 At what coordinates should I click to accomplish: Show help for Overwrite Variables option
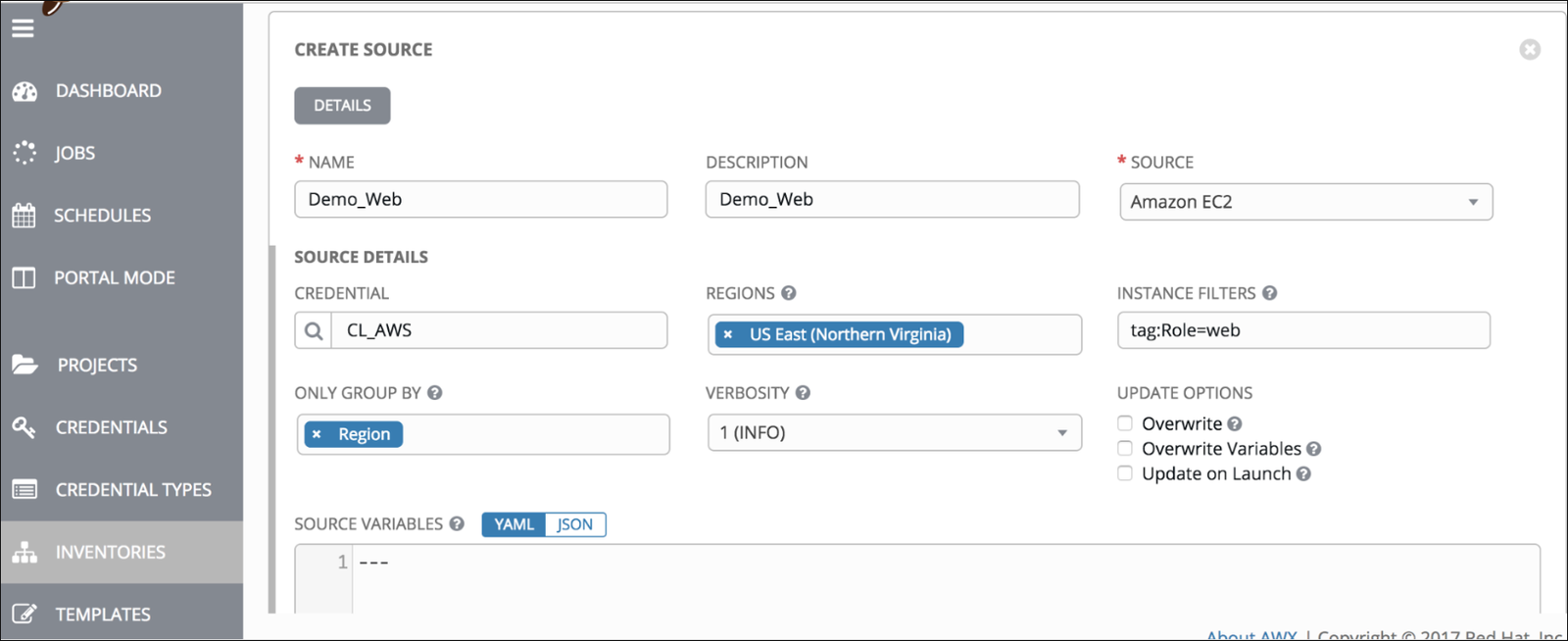click(1314, 449)
